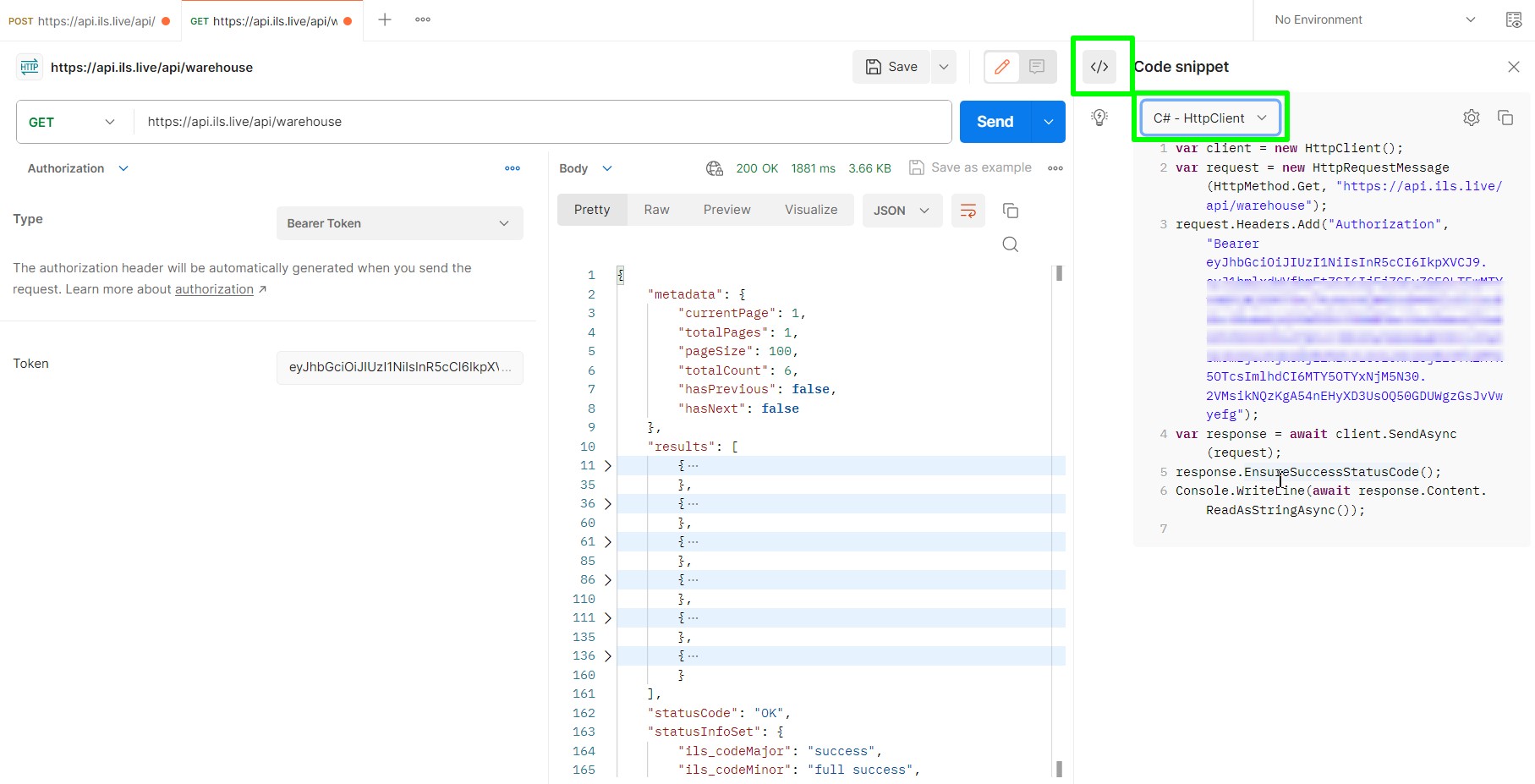The width and height of the screenshot is (1535, 784).
Task: Switch to the Raw response tab
Action: (x=656, y=209)
